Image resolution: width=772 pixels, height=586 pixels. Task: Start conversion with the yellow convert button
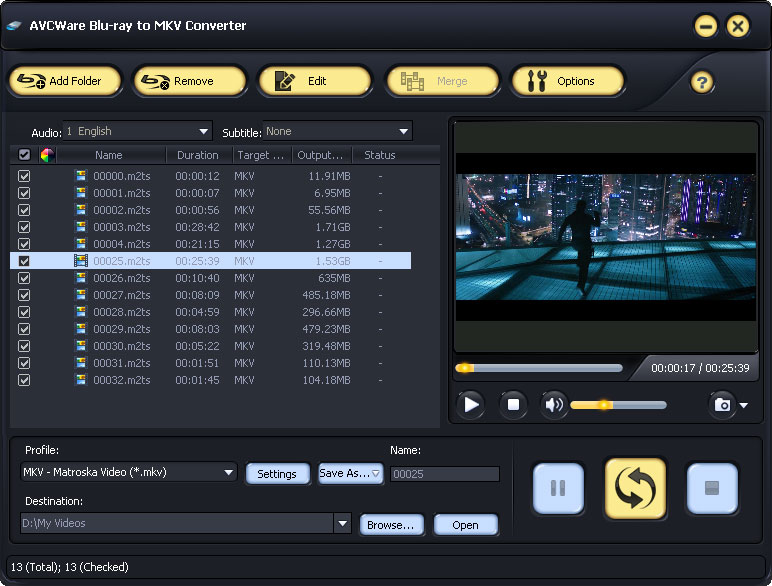635,488
